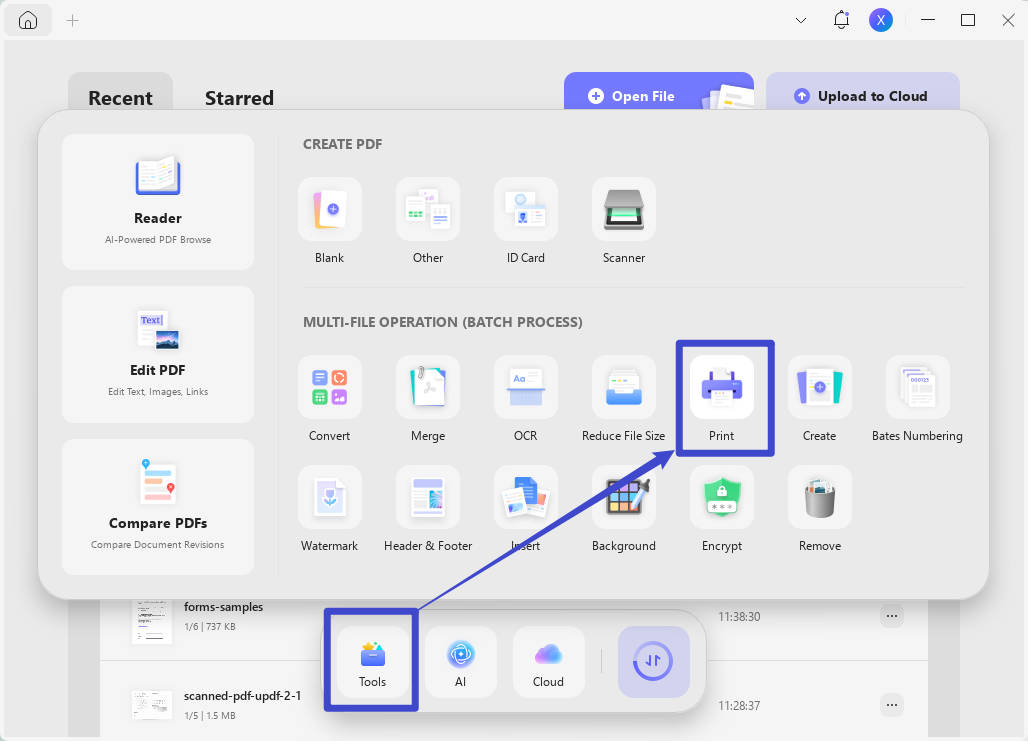Open the Bates Numbering tool

point(918,387)
